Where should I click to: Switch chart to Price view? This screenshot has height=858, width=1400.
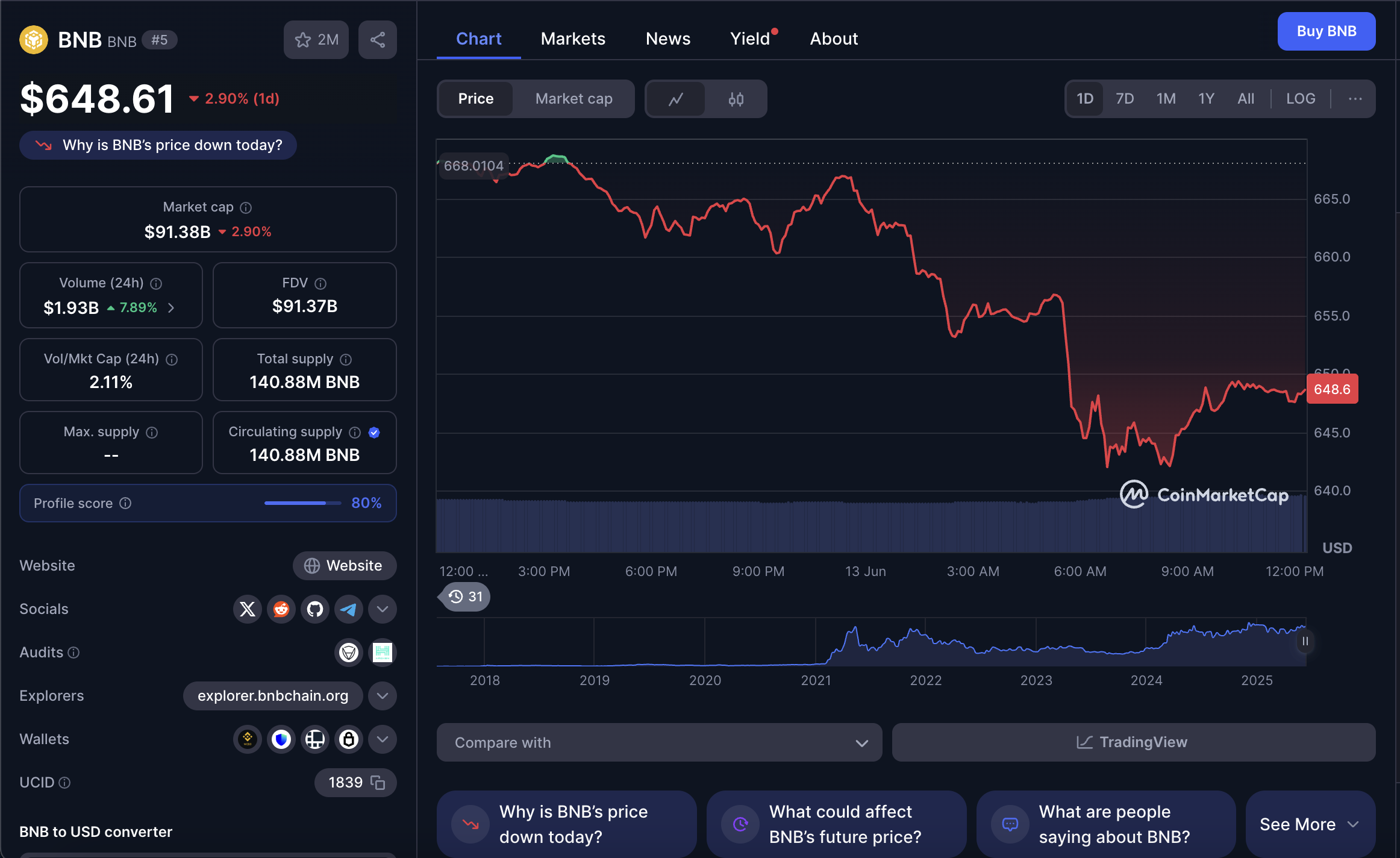[476, 99]
